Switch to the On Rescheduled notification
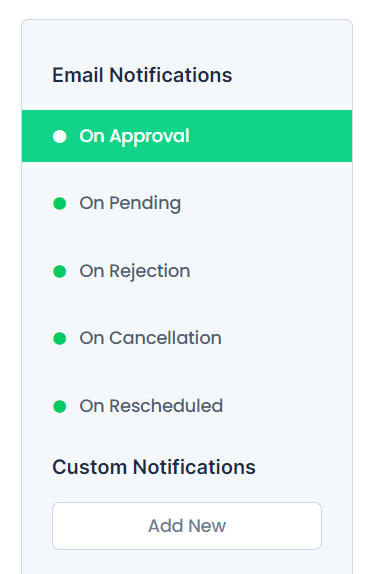Screen dimensions: 375x574 point(187,406)
